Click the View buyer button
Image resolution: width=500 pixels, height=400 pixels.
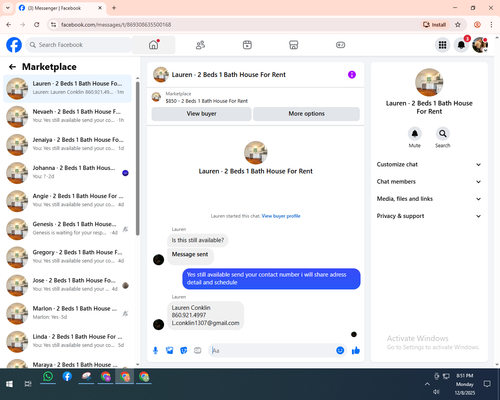[x=201, y=114]
